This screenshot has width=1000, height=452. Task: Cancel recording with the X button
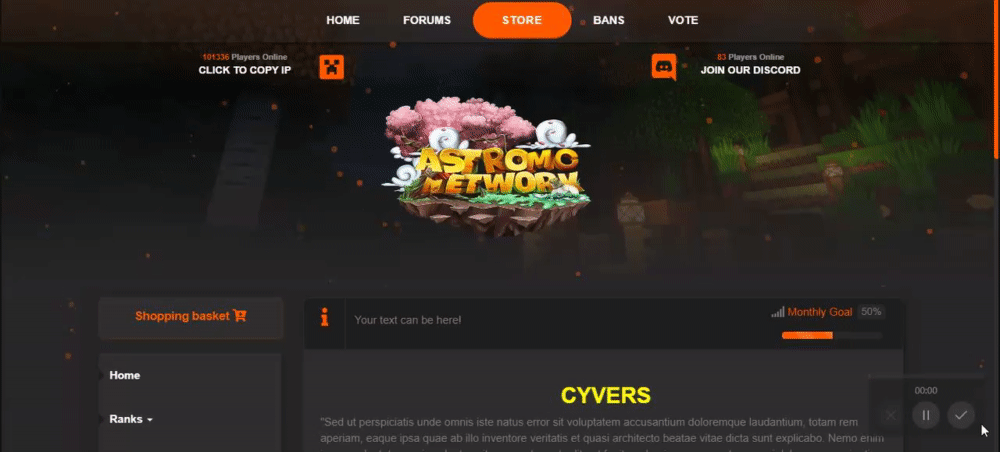pos(891,415)
